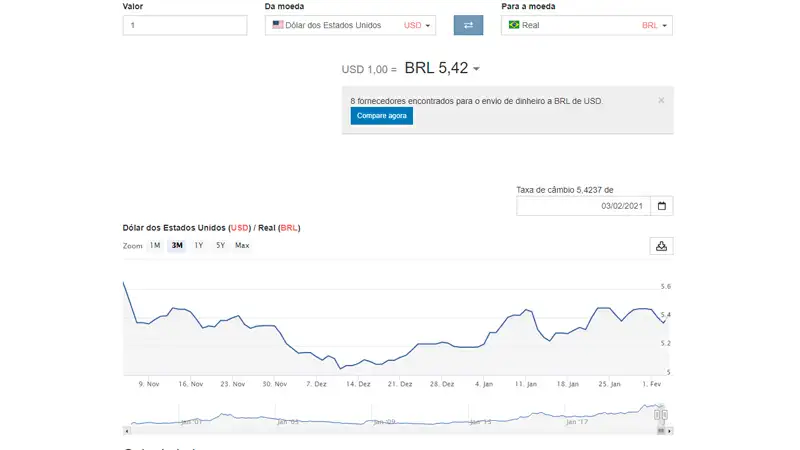This screenshot has height=450, width=800.
Task: Click the chart navigator right scroll arrow
Action: [x=669, y=431]
